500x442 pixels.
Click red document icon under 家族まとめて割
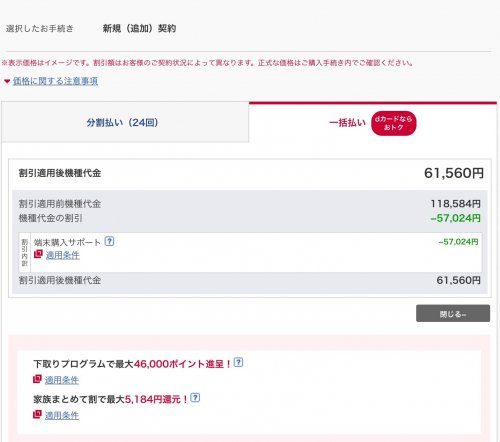[37, 415]
